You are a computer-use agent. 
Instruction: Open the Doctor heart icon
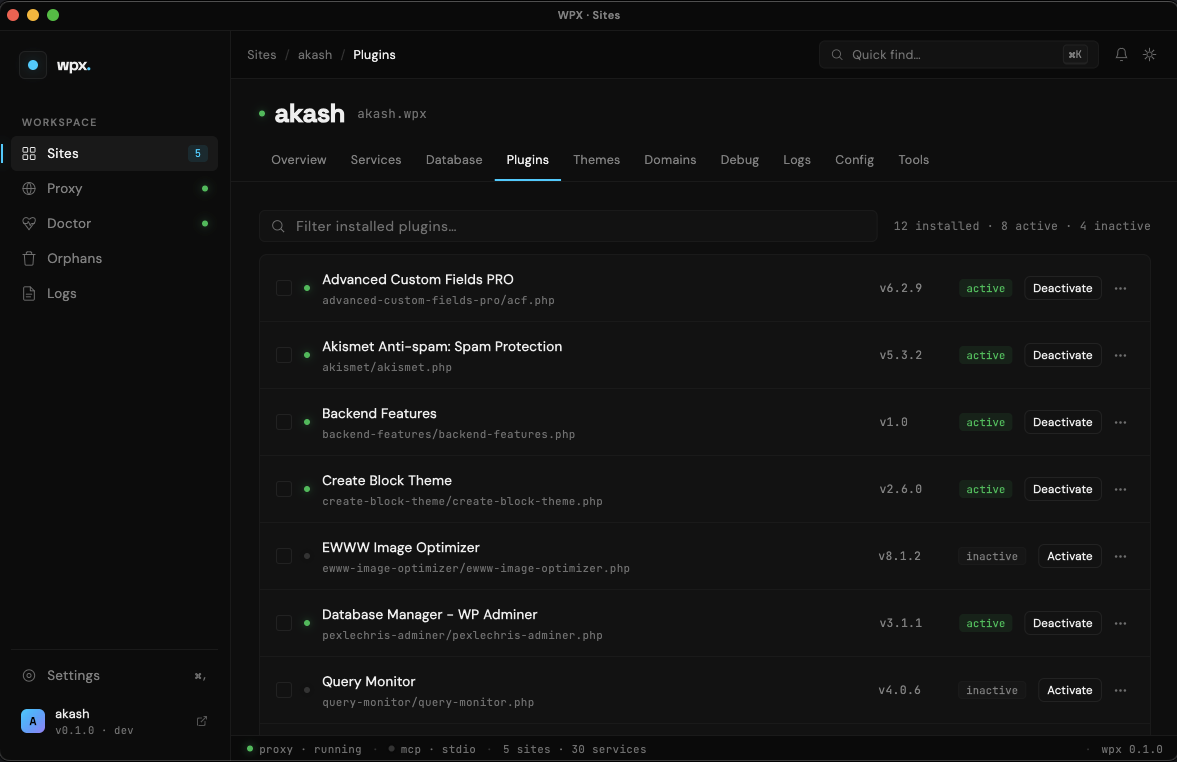click(x=29, y=224)
